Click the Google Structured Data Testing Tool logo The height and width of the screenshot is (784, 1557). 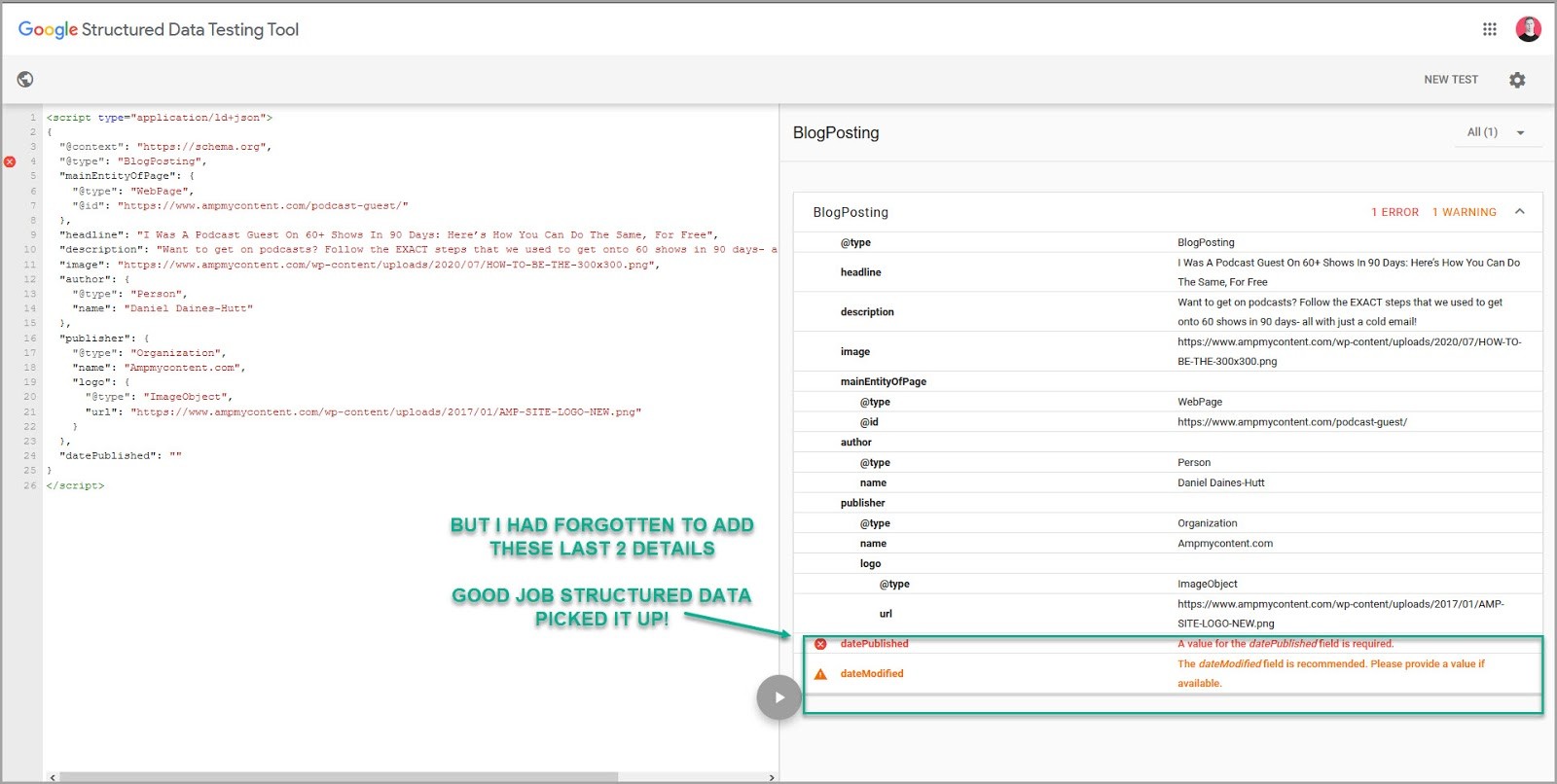159,29
